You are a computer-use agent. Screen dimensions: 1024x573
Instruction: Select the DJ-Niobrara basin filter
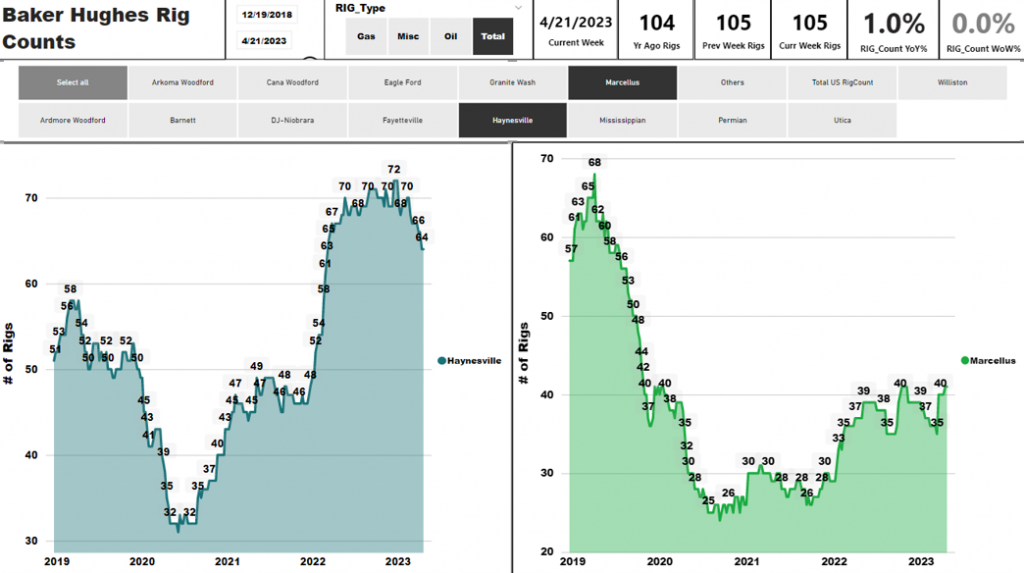click(x=293, y=121)
